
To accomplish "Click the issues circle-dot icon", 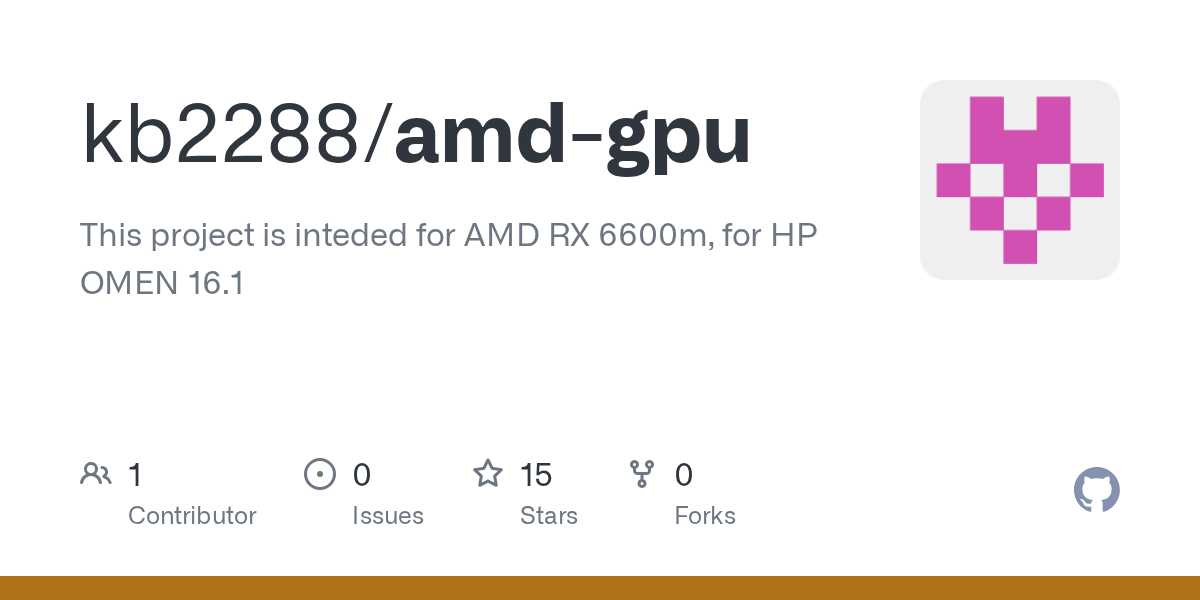I will pos(319,474).
